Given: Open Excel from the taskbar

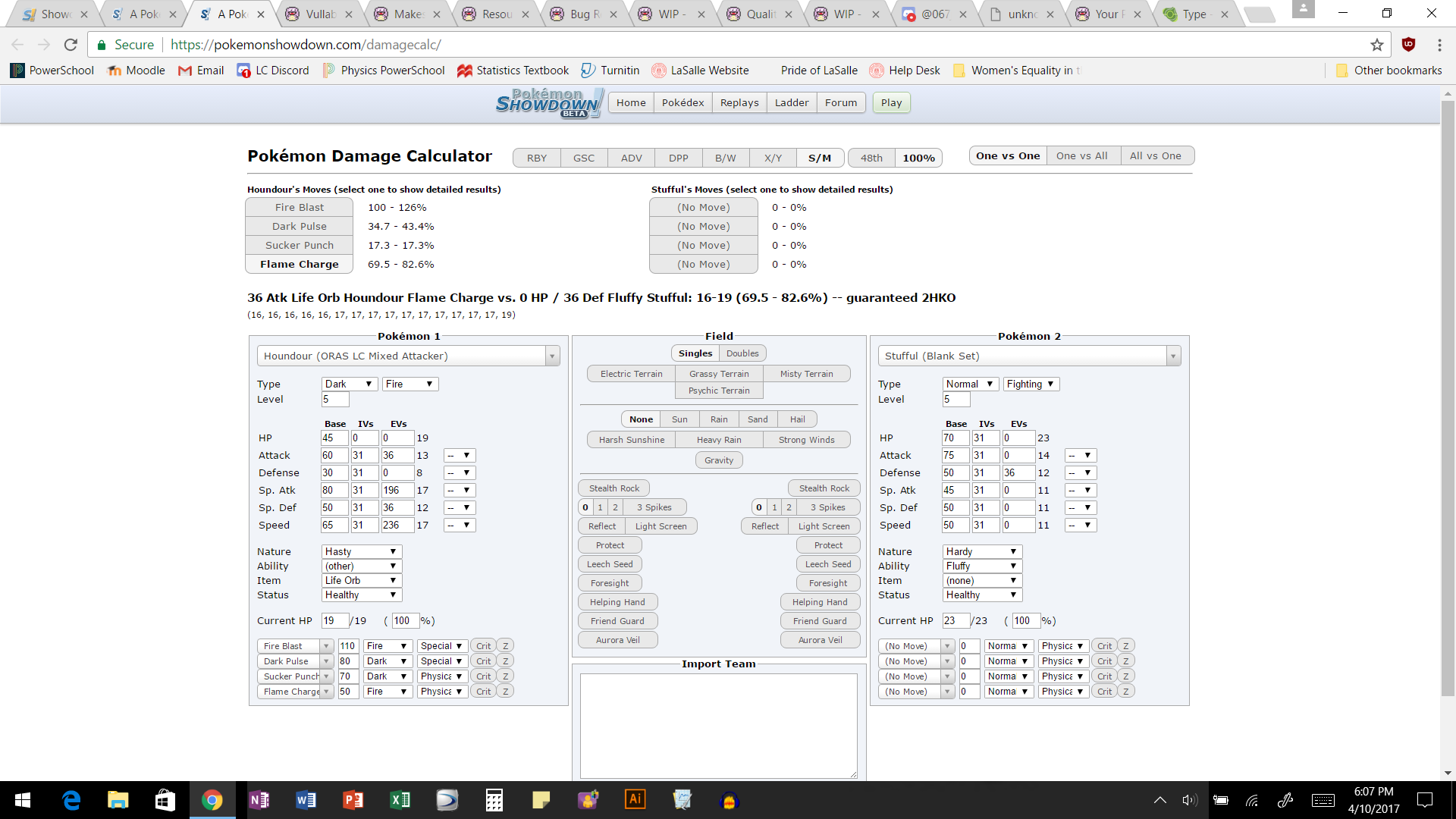Looking at the screenshot, I should (x=400, y=800).
